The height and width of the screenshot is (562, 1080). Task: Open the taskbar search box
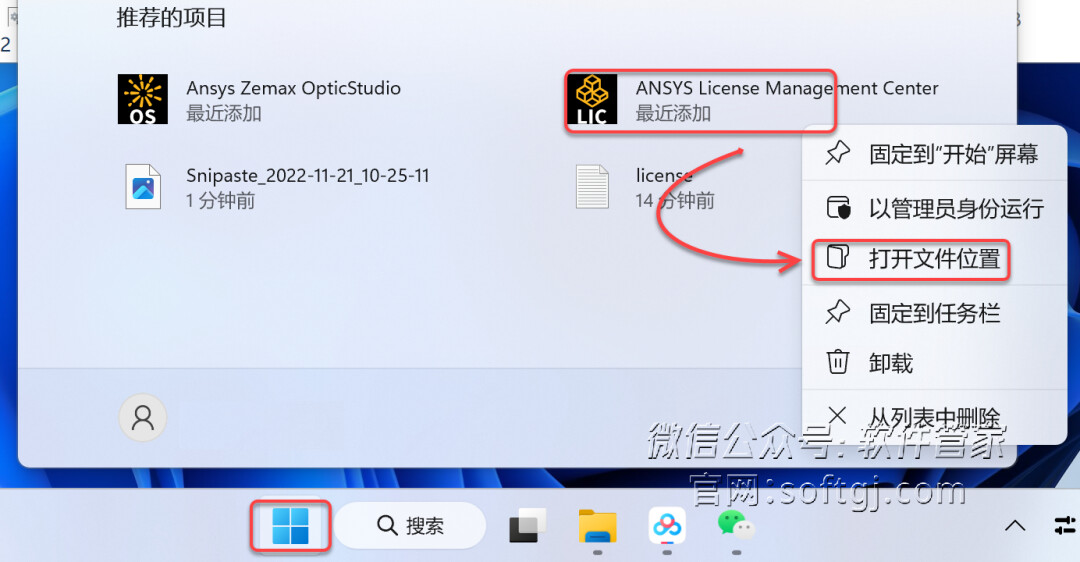click(x=411, y=525)
